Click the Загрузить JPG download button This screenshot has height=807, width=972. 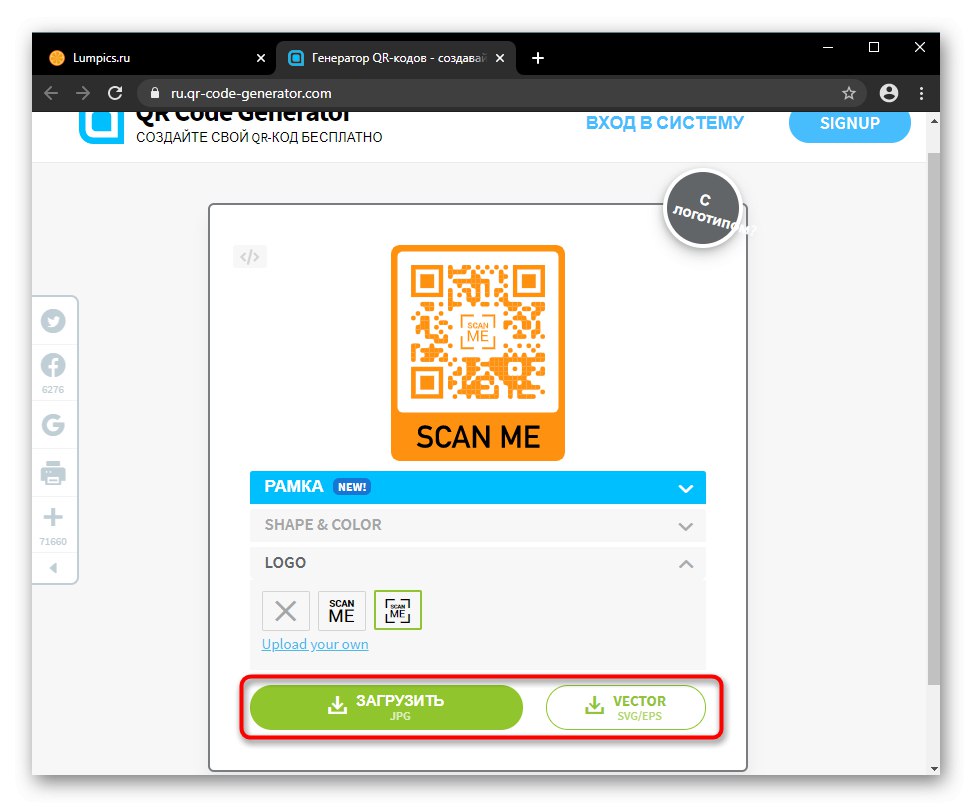[386, 707]
